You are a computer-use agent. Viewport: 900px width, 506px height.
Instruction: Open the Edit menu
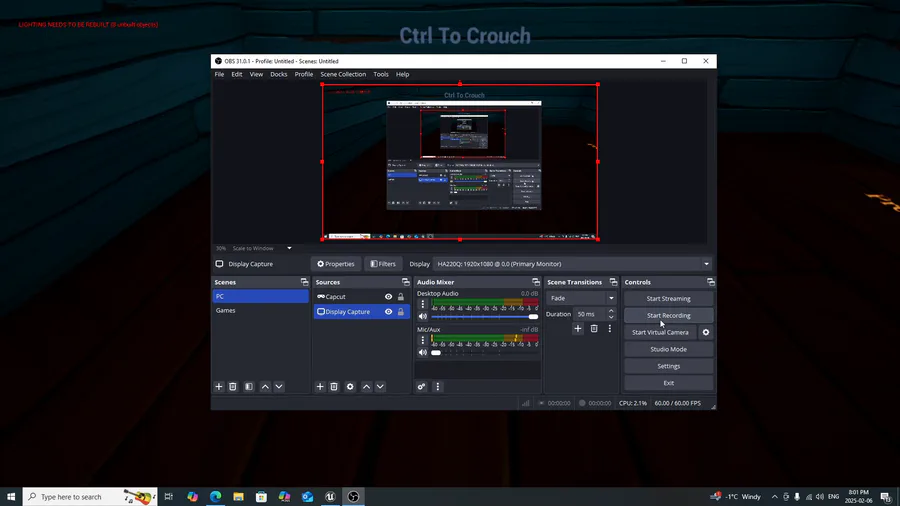(236, 74)
